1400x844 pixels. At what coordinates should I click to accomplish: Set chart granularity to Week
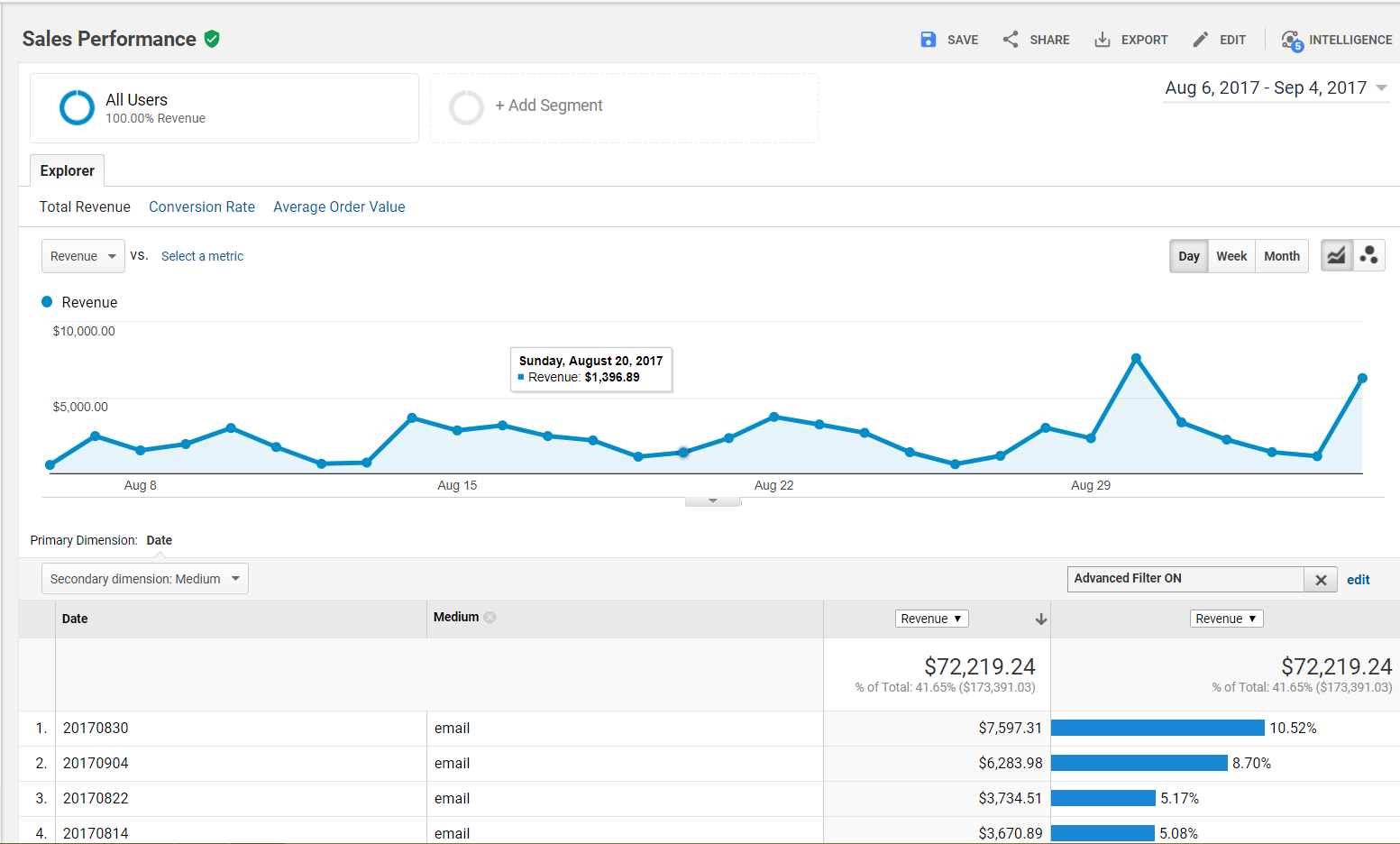pyautogui.click(x=1231, y=256)
